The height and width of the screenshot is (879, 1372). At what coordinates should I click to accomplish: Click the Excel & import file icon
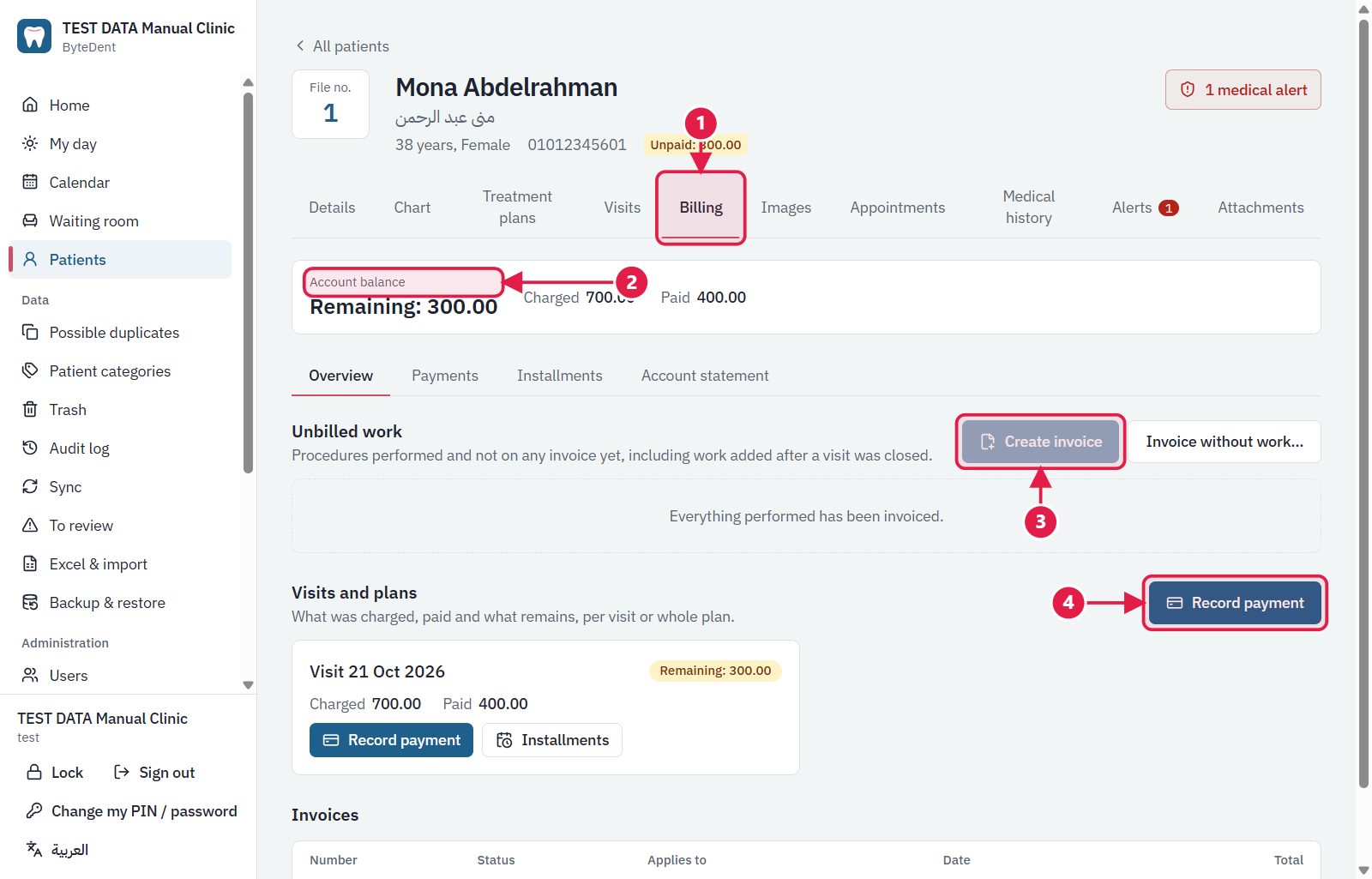click(30, 563)
